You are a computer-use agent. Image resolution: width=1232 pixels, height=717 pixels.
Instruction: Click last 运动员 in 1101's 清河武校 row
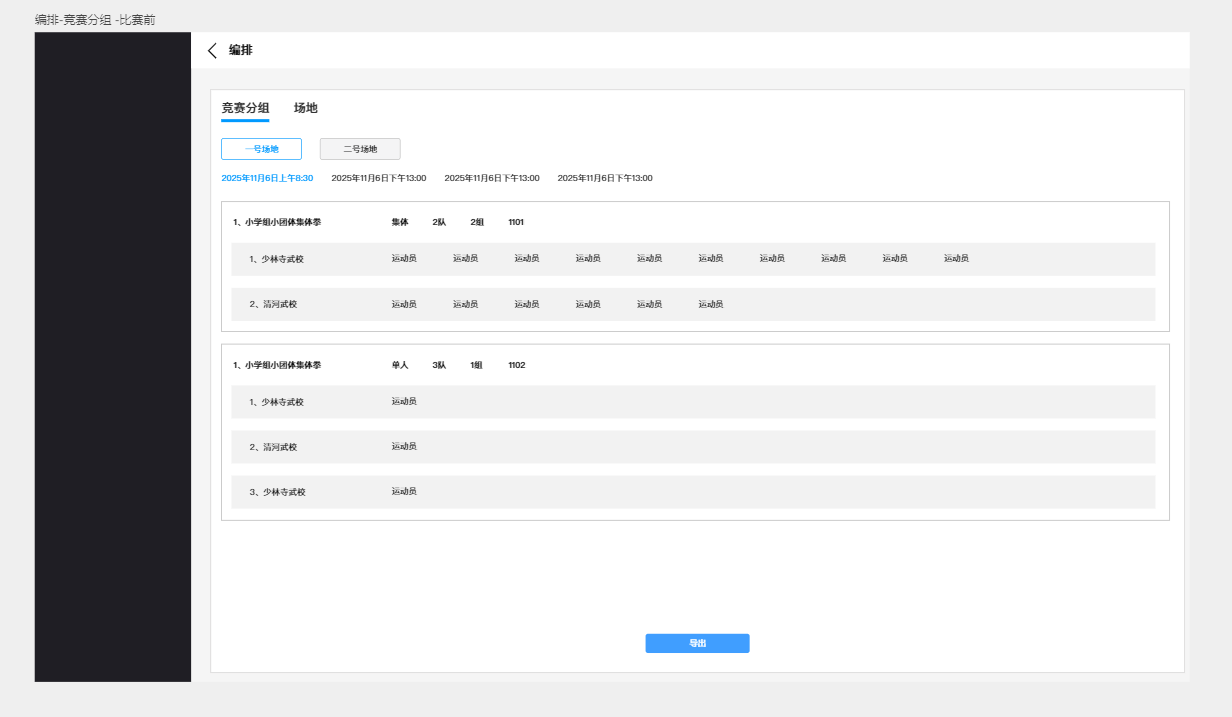tap(710, 304)
